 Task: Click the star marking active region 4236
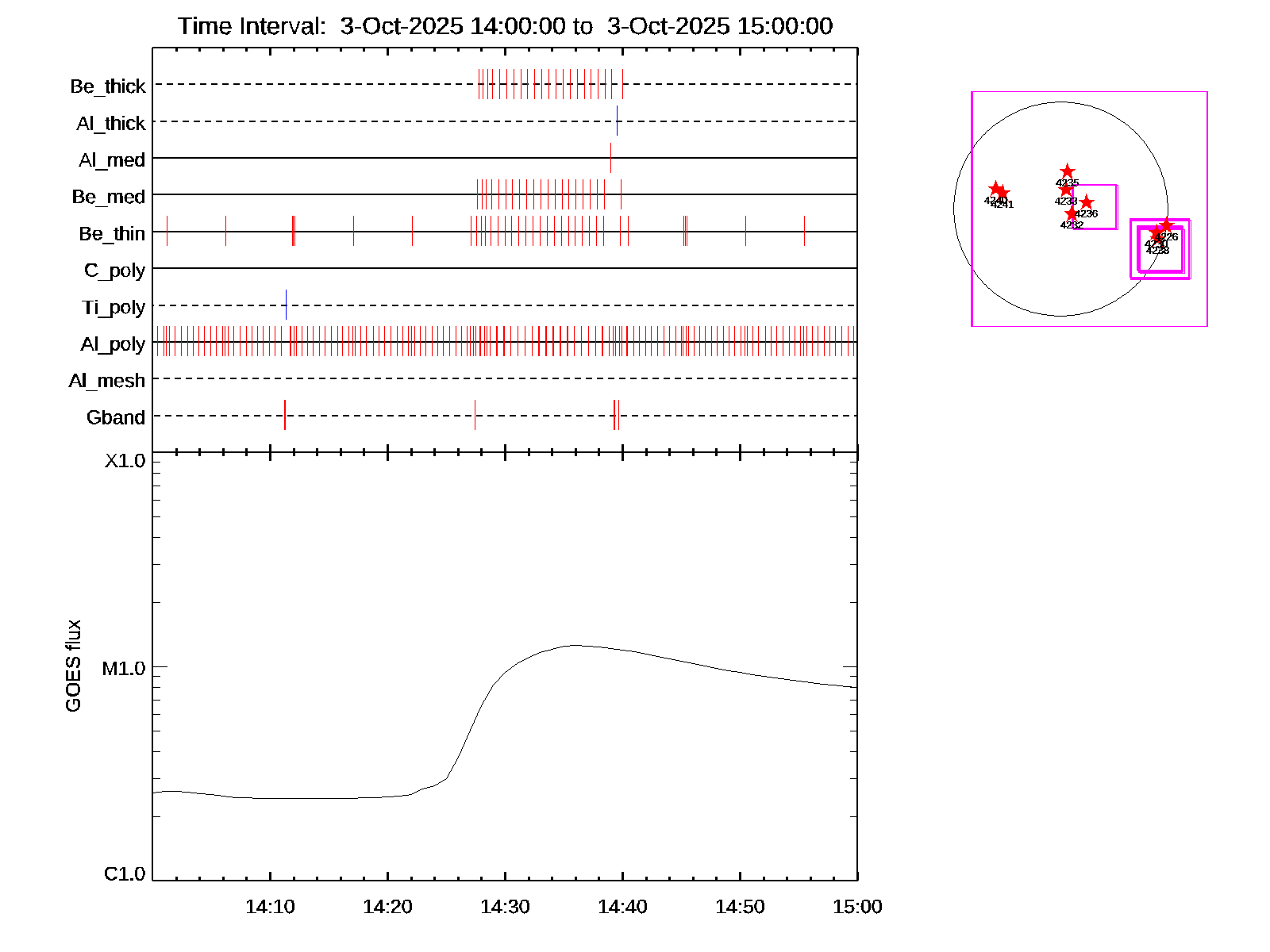pos(1086,203)
